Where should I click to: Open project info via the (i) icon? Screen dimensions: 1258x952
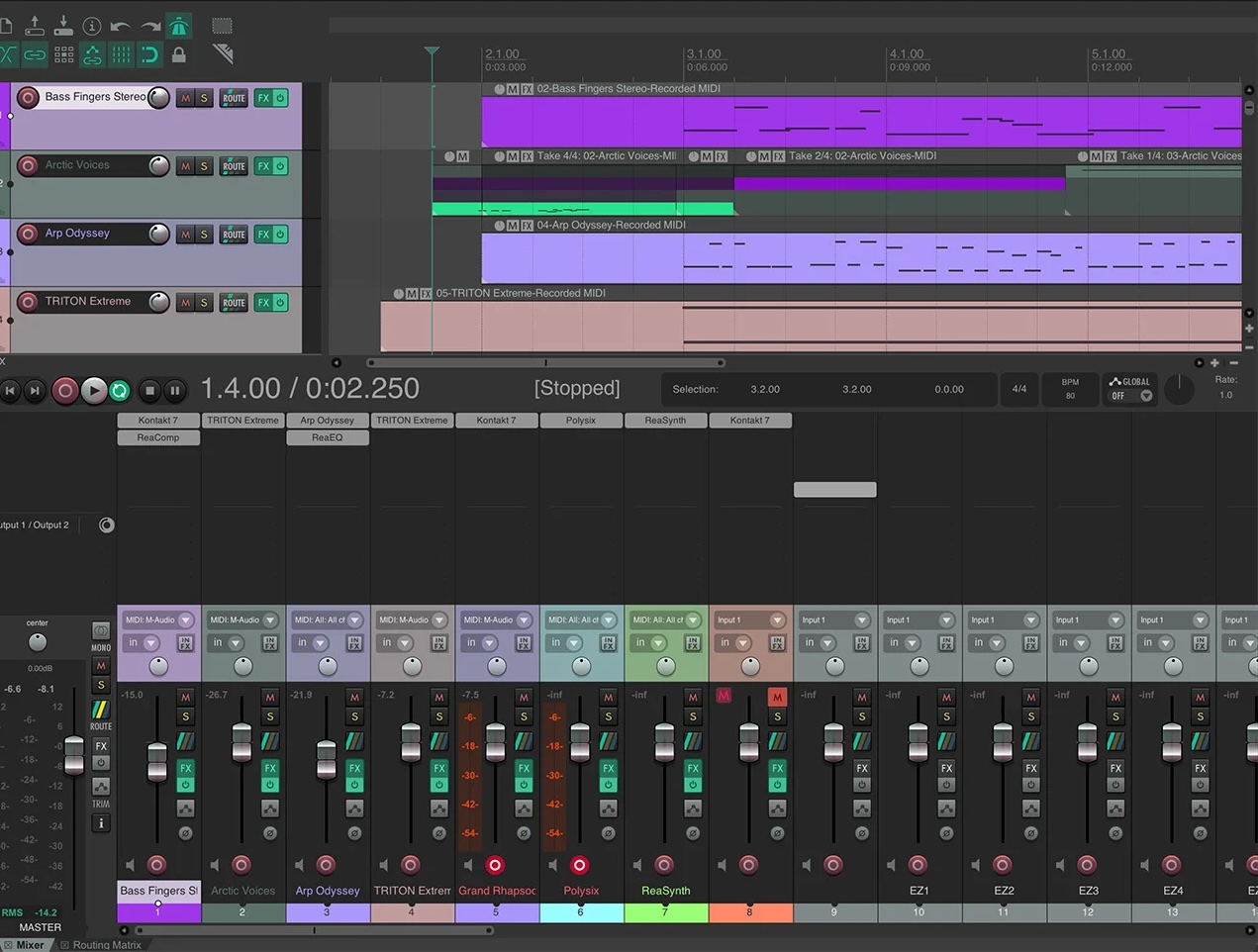[x=92, y=27]
